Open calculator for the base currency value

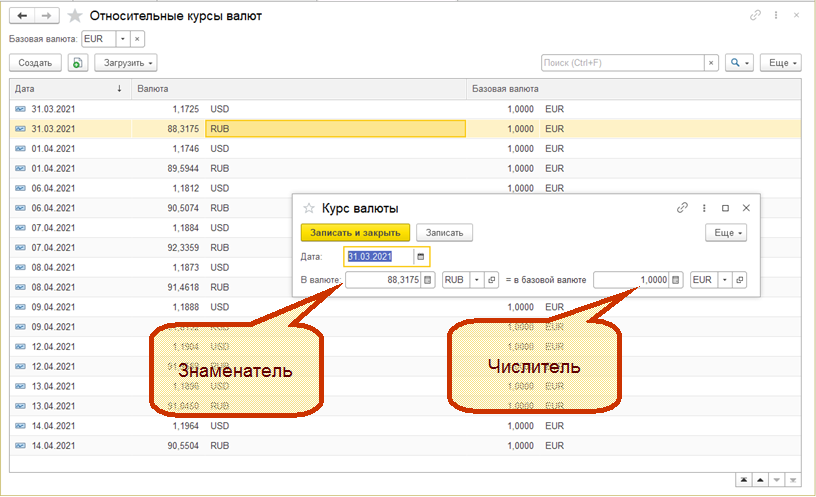point(676,281)
